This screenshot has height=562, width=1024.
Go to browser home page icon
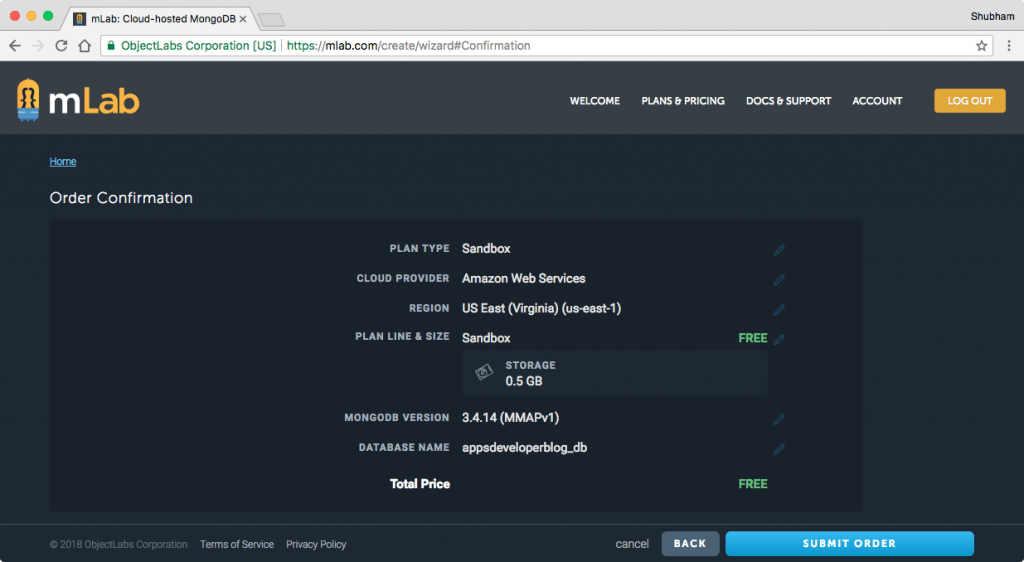click(x=85, y=46)
